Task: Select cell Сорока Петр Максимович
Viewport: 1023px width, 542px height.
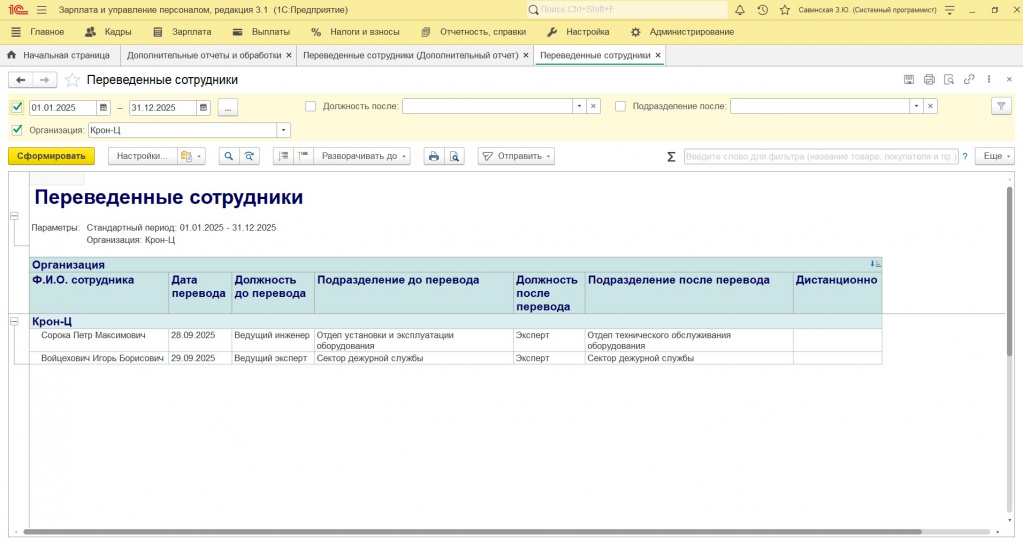Action: (x=99, y=340)
